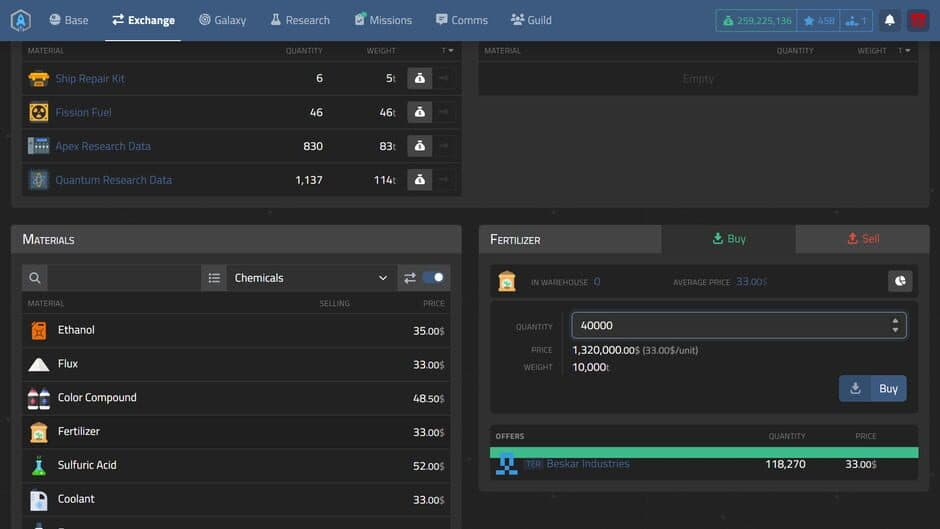Click the pie chart statistics icon
This screenshot has width=940, height=529.
click(900, 282)
